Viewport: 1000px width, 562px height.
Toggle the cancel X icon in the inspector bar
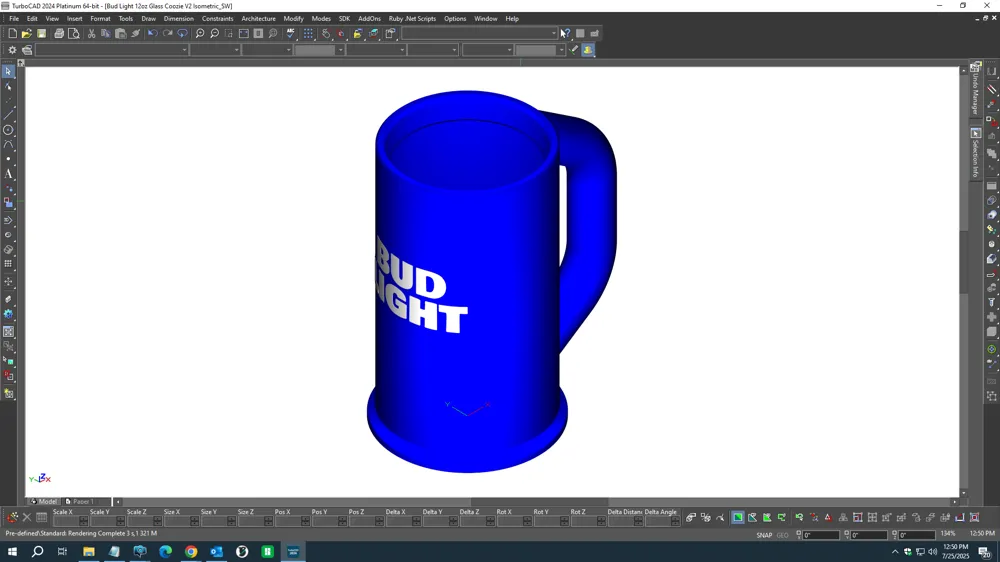click(x=27, y=517)
